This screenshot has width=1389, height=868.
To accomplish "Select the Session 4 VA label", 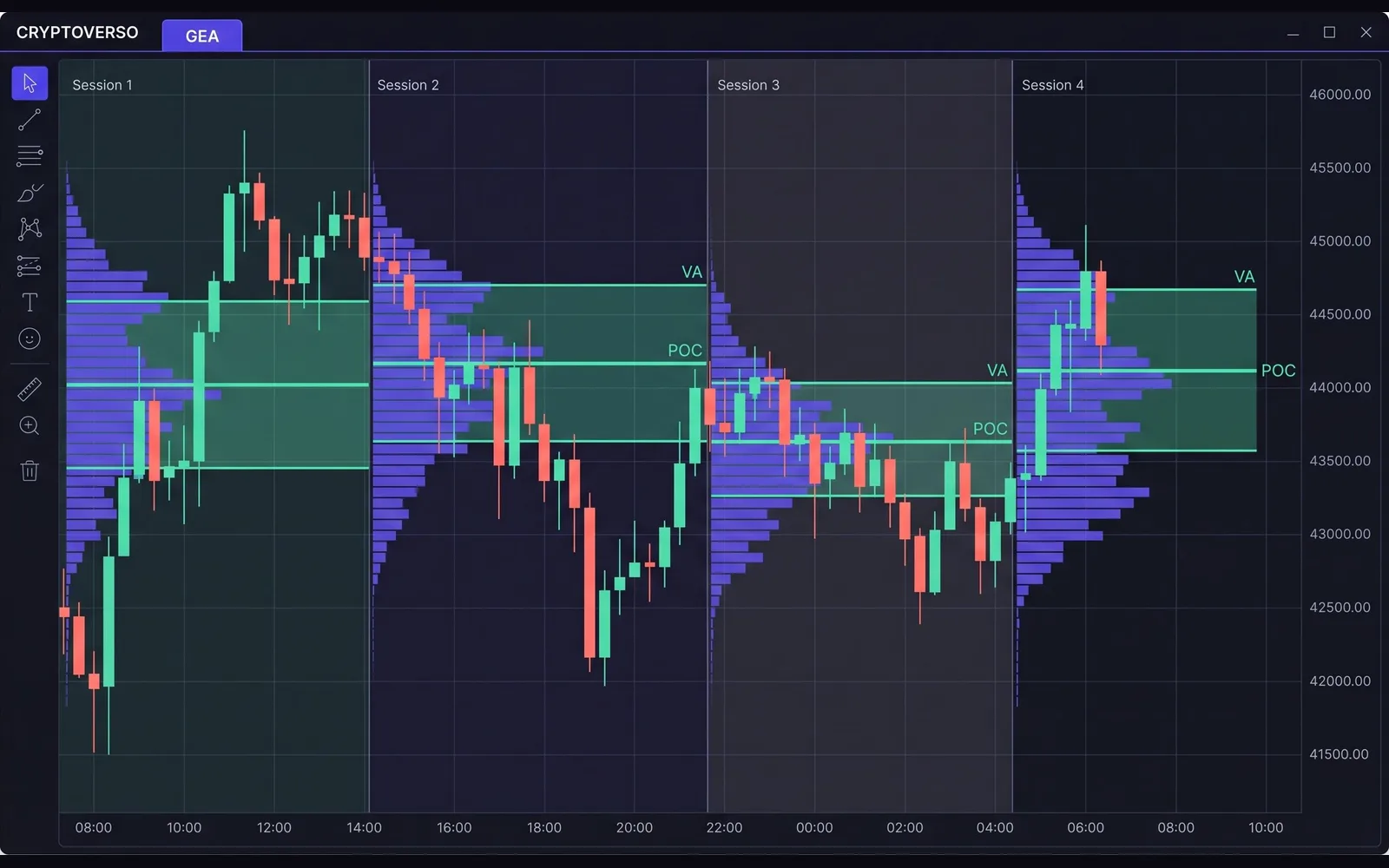I will (x=1245, y=277).
